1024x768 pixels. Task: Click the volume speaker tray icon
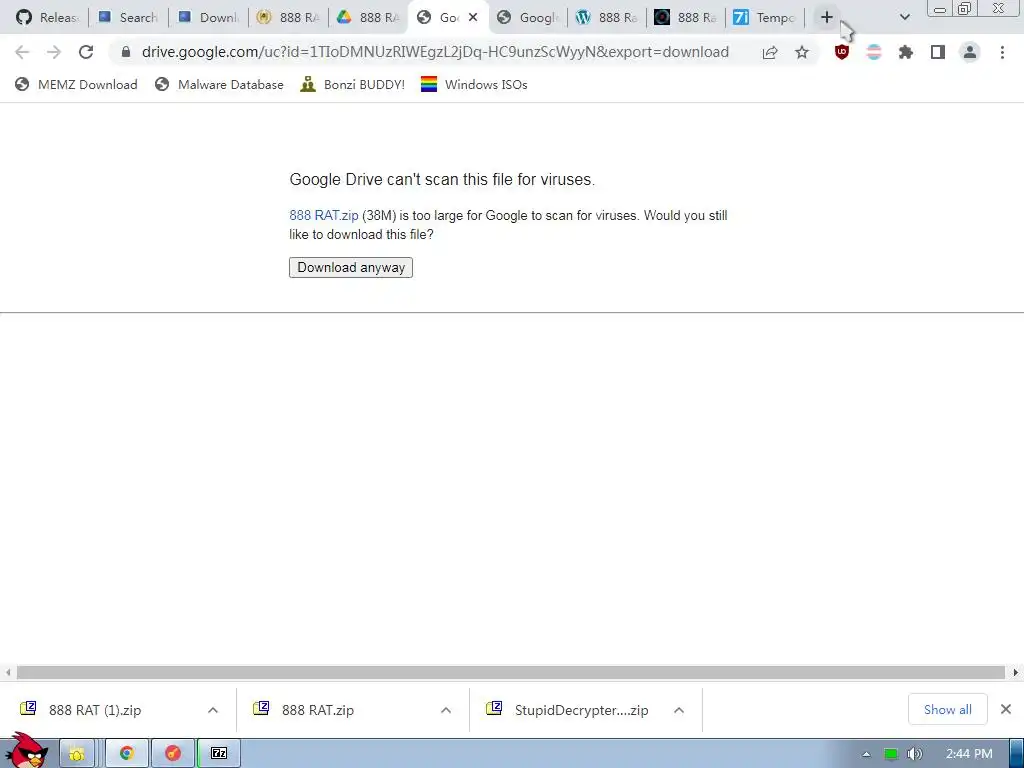point(915,754)
